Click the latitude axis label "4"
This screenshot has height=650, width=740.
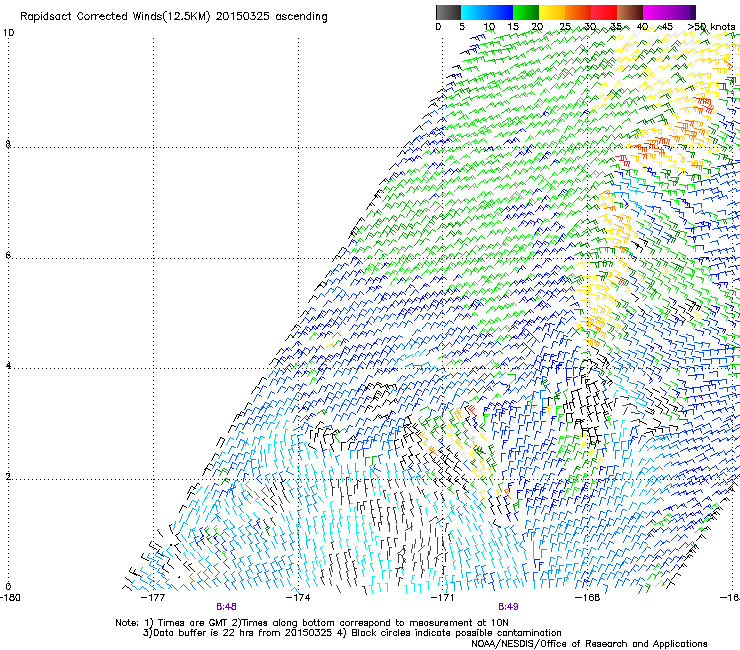[x=8, y=366]
